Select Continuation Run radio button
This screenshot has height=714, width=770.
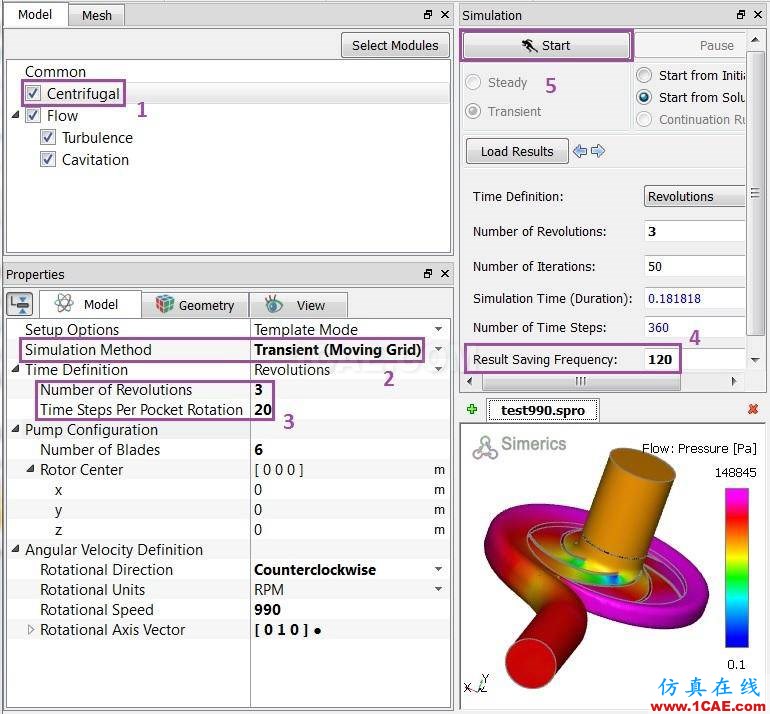click(x=644, y=119)
